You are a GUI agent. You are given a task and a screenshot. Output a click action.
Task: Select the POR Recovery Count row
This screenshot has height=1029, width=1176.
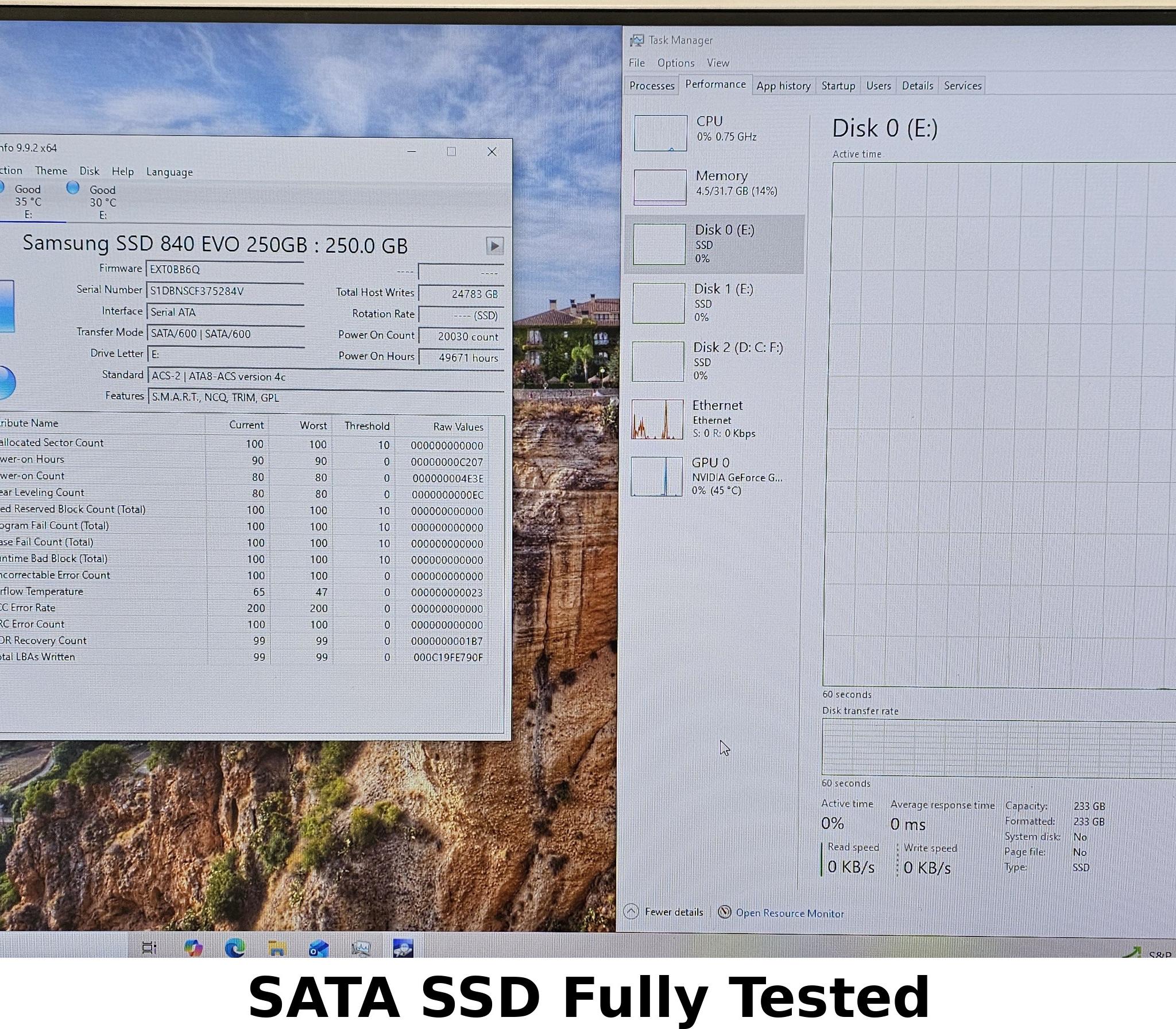[244, 640]
